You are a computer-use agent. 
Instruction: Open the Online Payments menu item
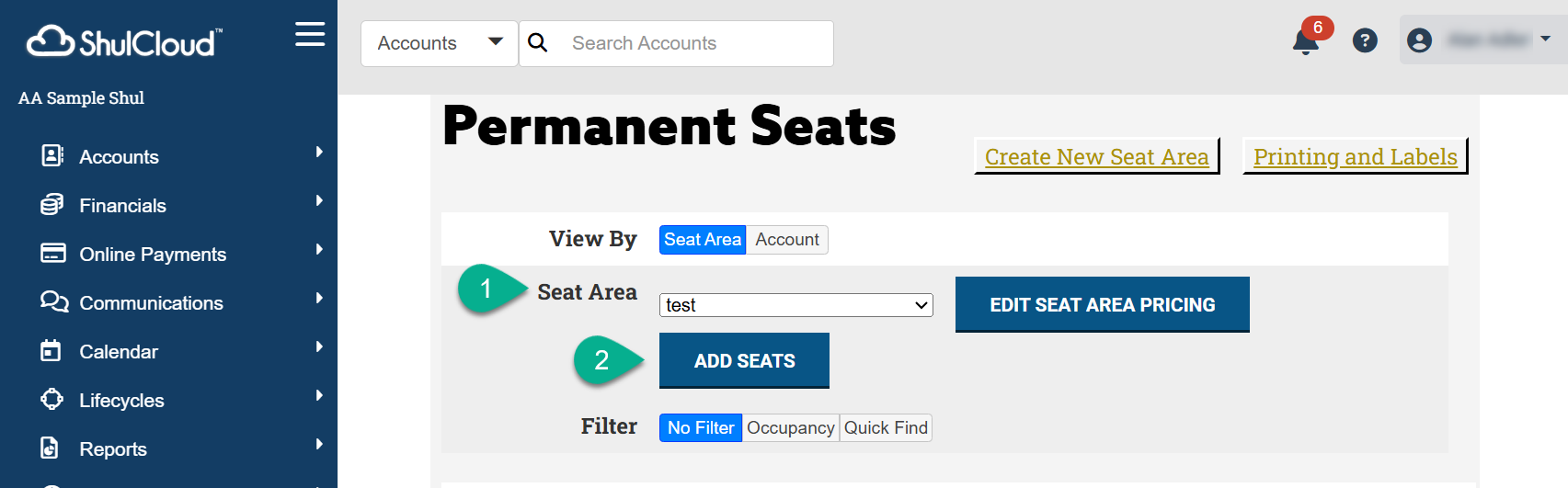(153, 255)
